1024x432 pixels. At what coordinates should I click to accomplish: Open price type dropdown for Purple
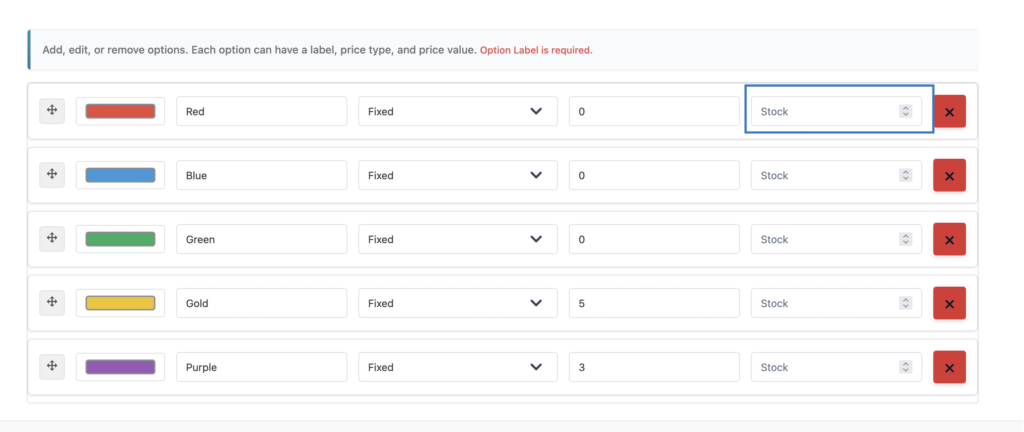(x=457, y=368)
